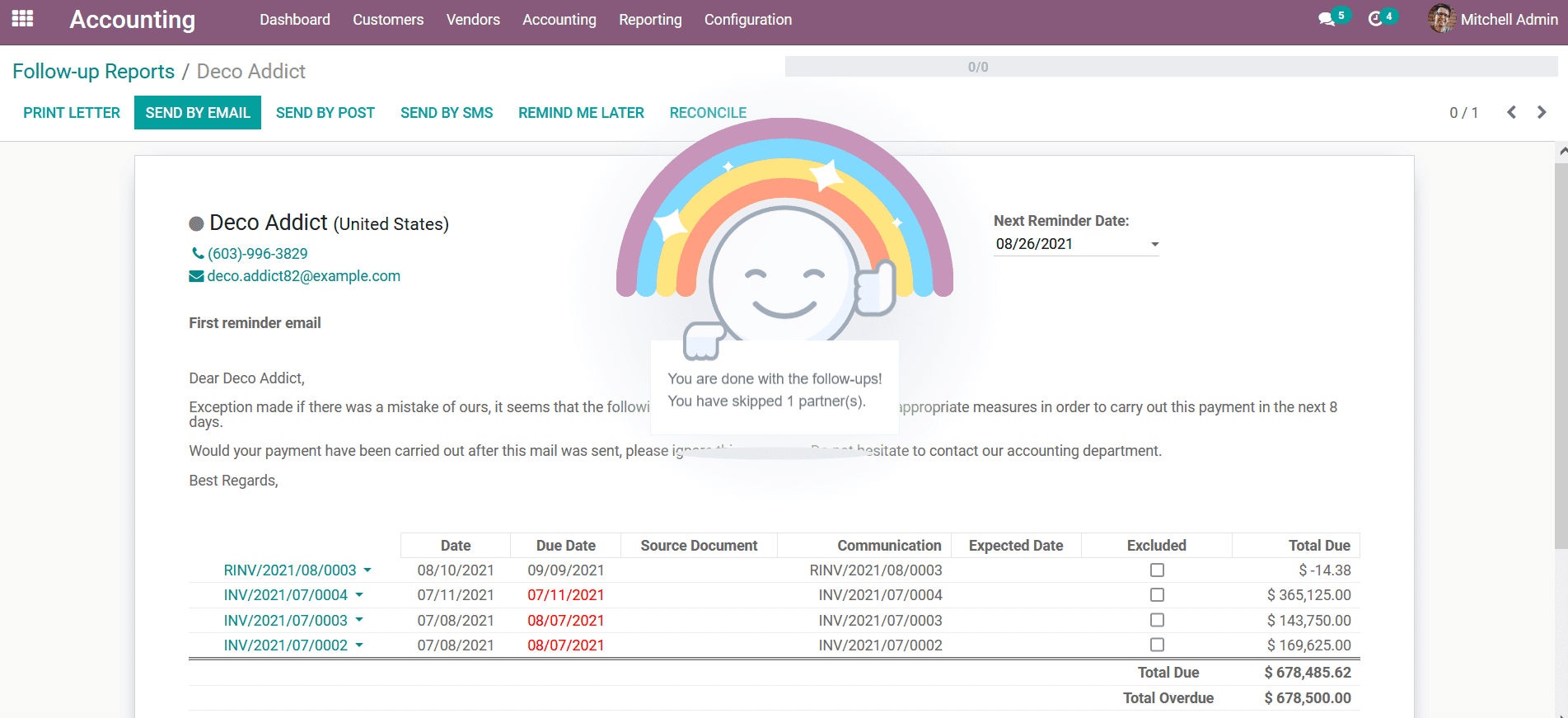Click due date 09/09/2021

coord(566,570)
